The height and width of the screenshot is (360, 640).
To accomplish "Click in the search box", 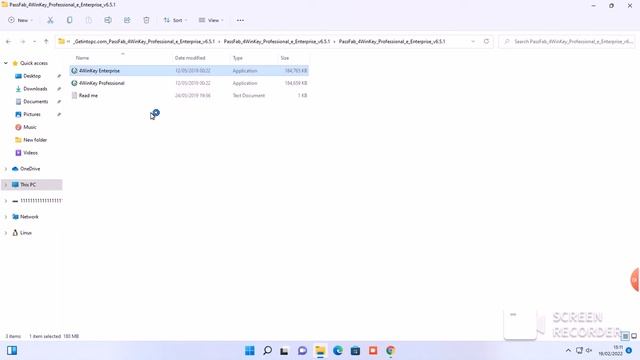I will (x=567, y=41).
